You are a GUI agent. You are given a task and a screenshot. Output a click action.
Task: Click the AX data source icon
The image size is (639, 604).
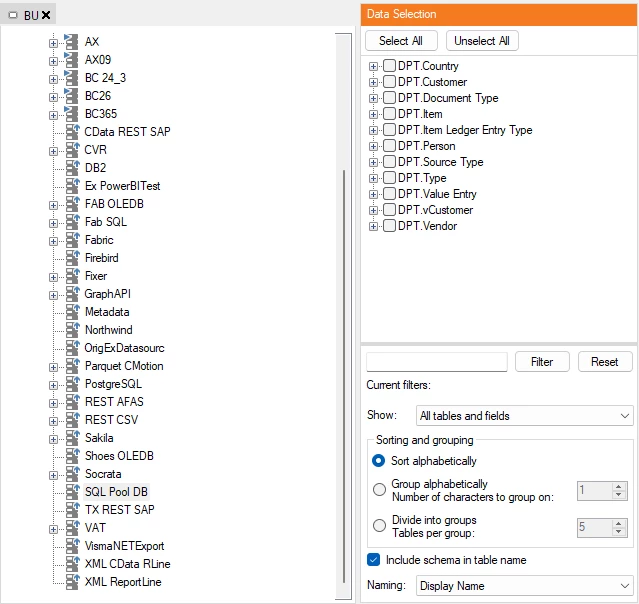click(x=71, y=42)
